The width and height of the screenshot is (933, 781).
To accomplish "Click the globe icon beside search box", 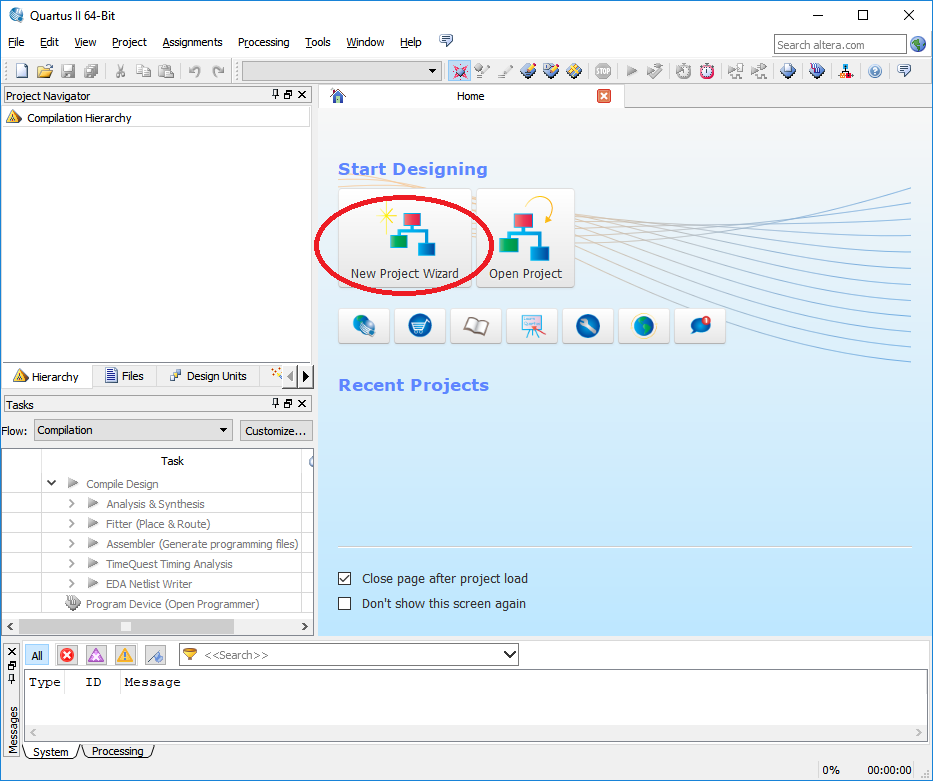I will 918,44.
